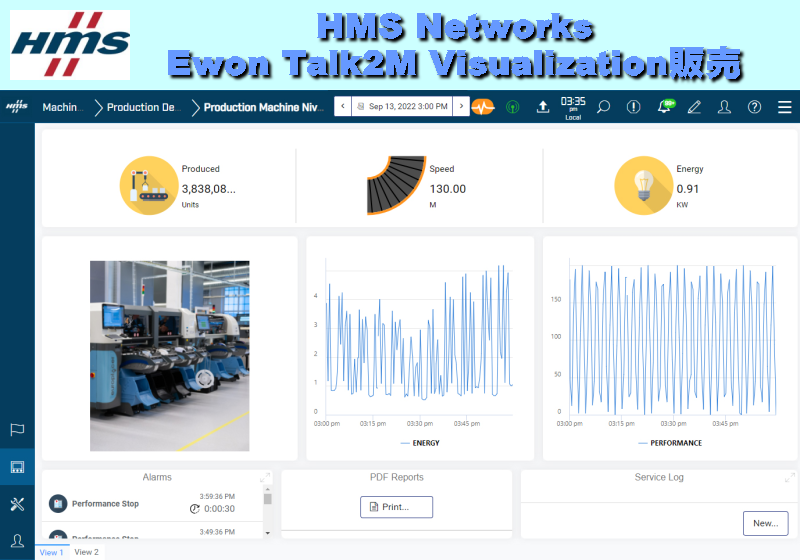This screenshot has height=560, width=800.
Task: Click the production machine photo
Action: tap(170, 356)
